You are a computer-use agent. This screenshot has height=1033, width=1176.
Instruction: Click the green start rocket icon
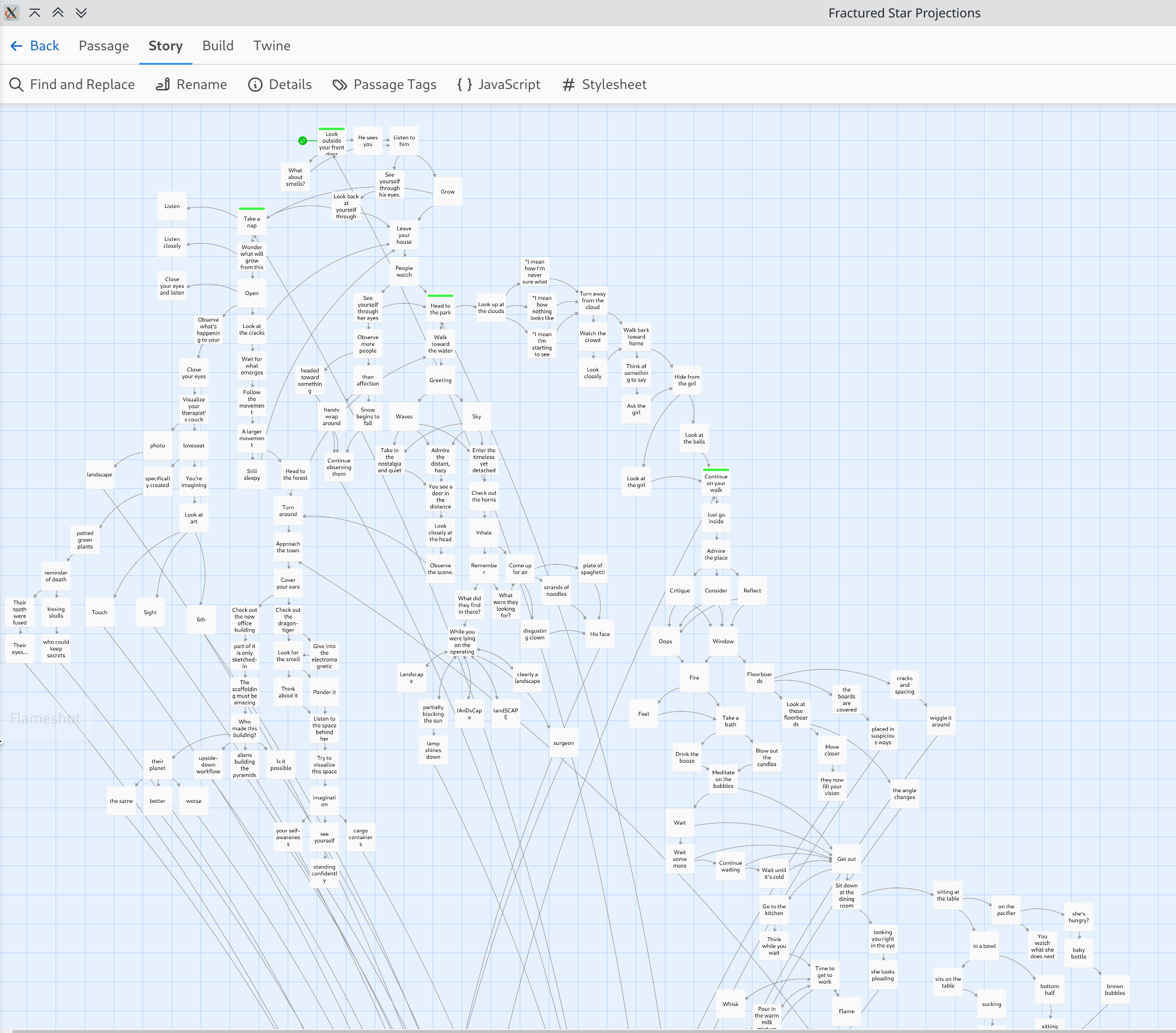click(x=303, y=141)
